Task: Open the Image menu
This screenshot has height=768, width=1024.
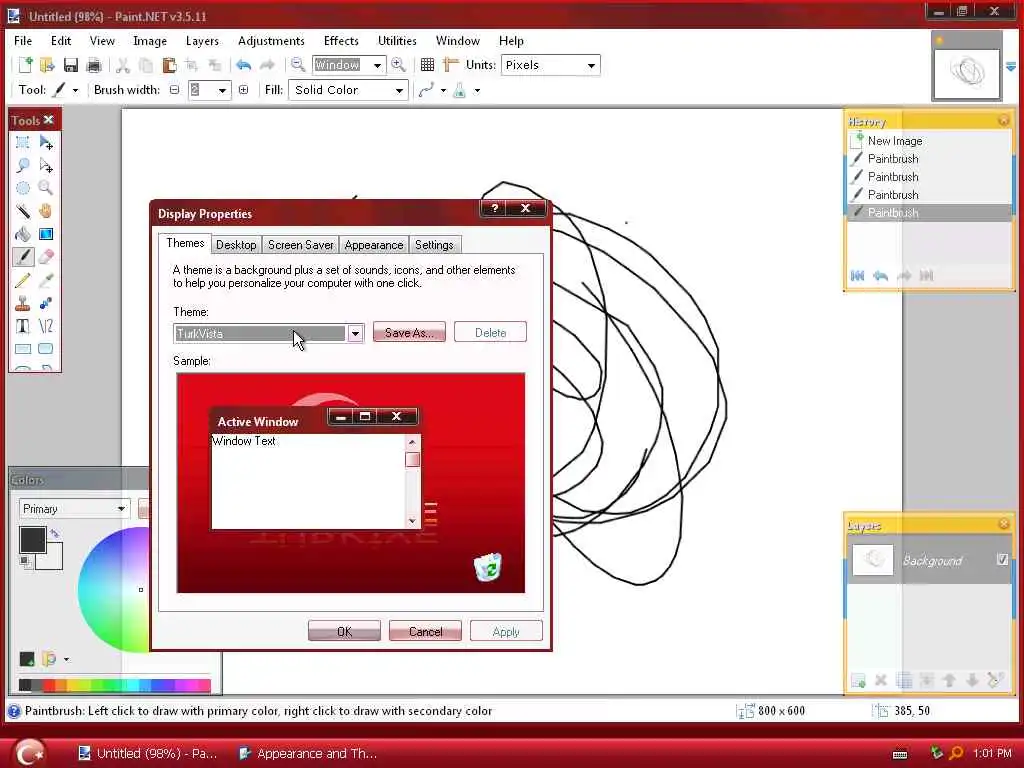Action: [x=150, y=40]
